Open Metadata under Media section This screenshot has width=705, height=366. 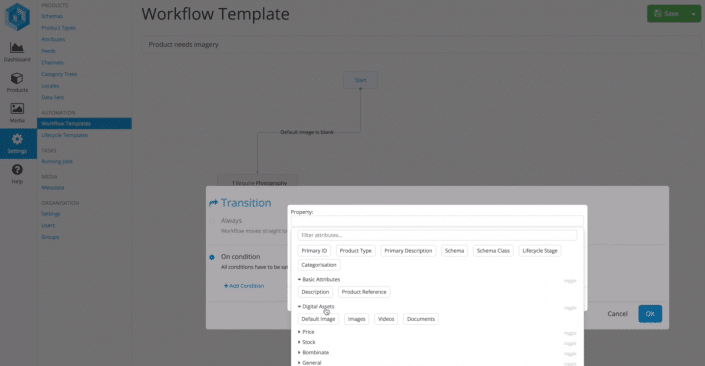[x=53, y=188]
